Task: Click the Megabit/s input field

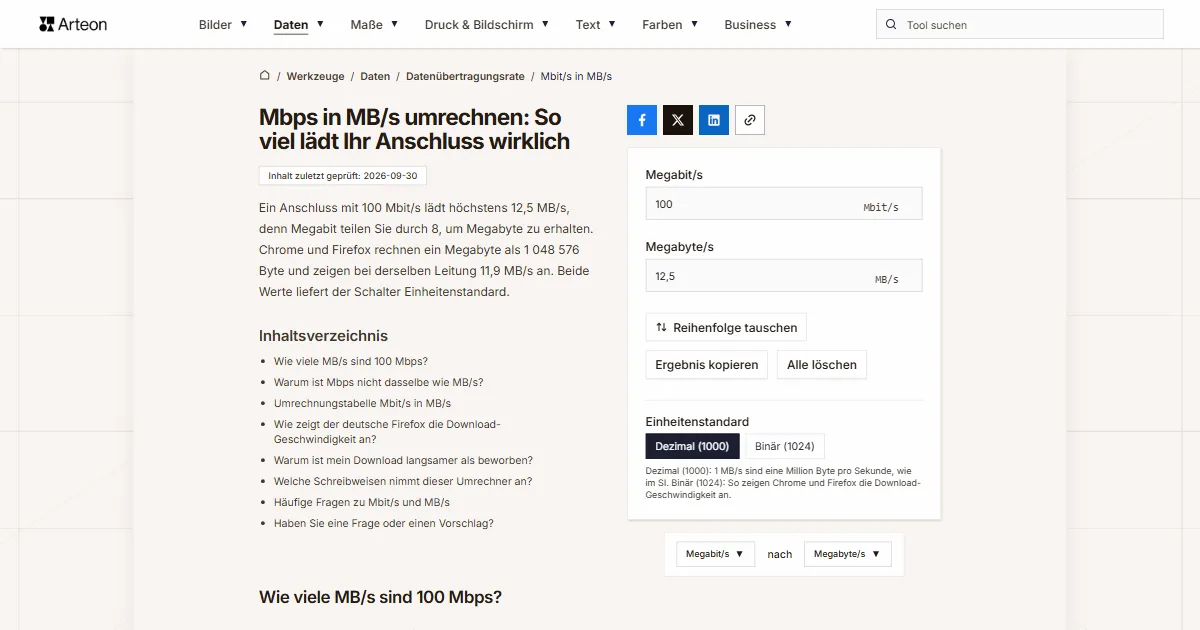Action: (784, 204)
